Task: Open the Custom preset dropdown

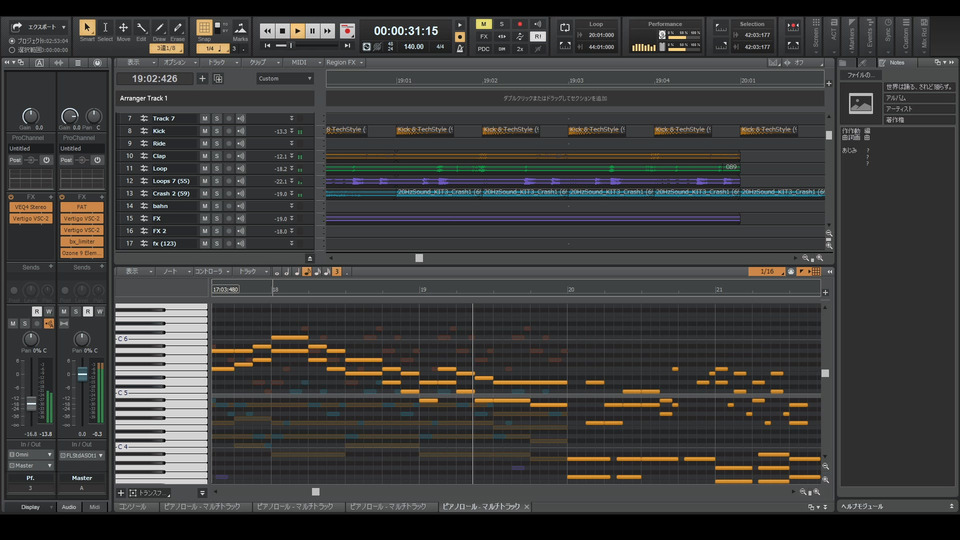Action: (x=285, y=78)
